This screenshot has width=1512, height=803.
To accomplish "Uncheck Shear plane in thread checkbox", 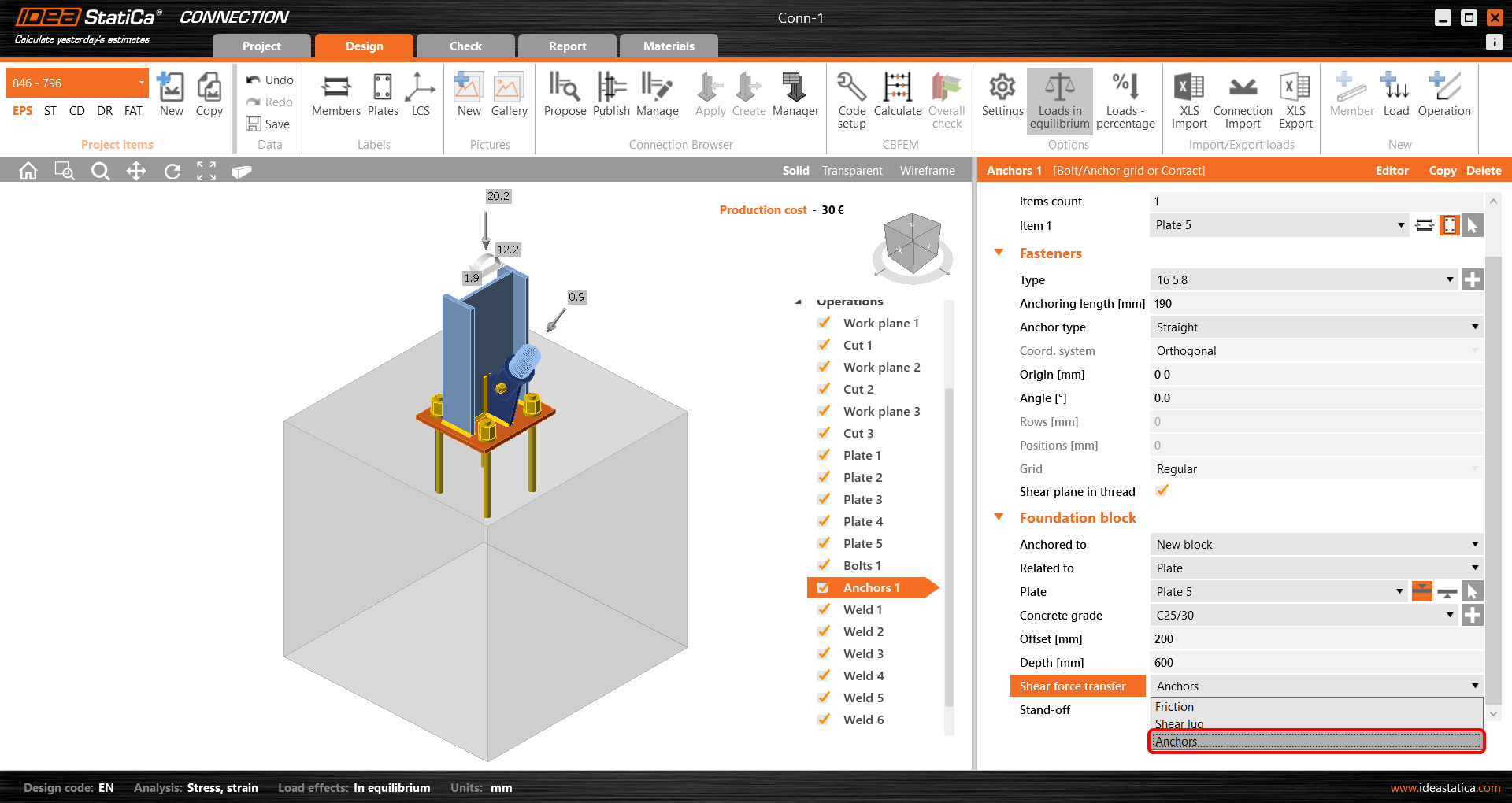I will coord(1162,491).
